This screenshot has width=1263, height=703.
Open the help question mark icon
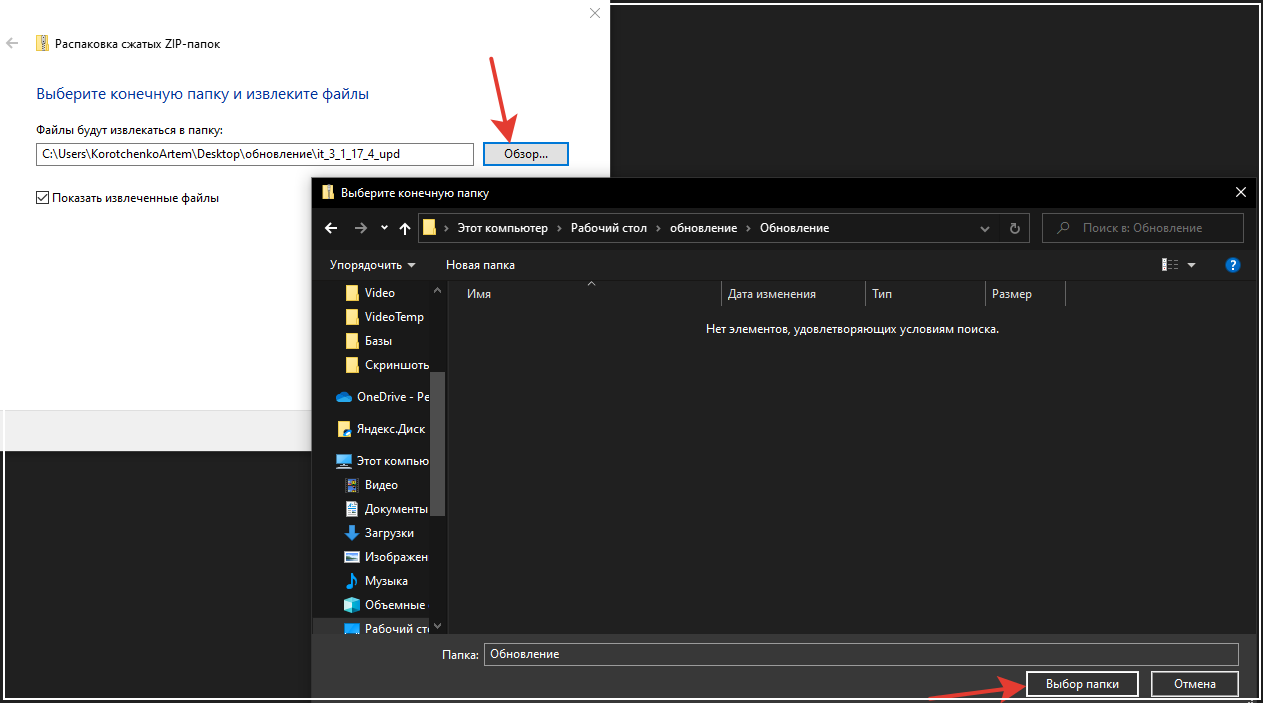1233,265
